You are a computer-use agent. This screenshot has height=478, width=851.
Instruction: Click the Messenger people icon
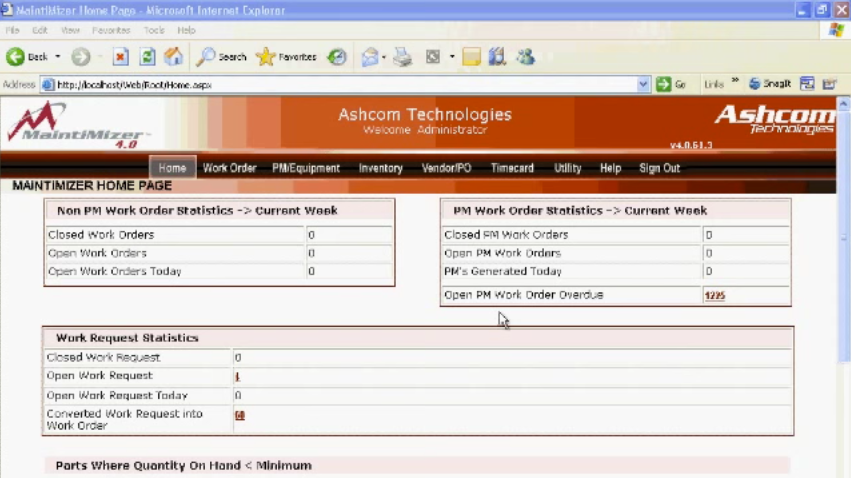(x=525, y=56)
